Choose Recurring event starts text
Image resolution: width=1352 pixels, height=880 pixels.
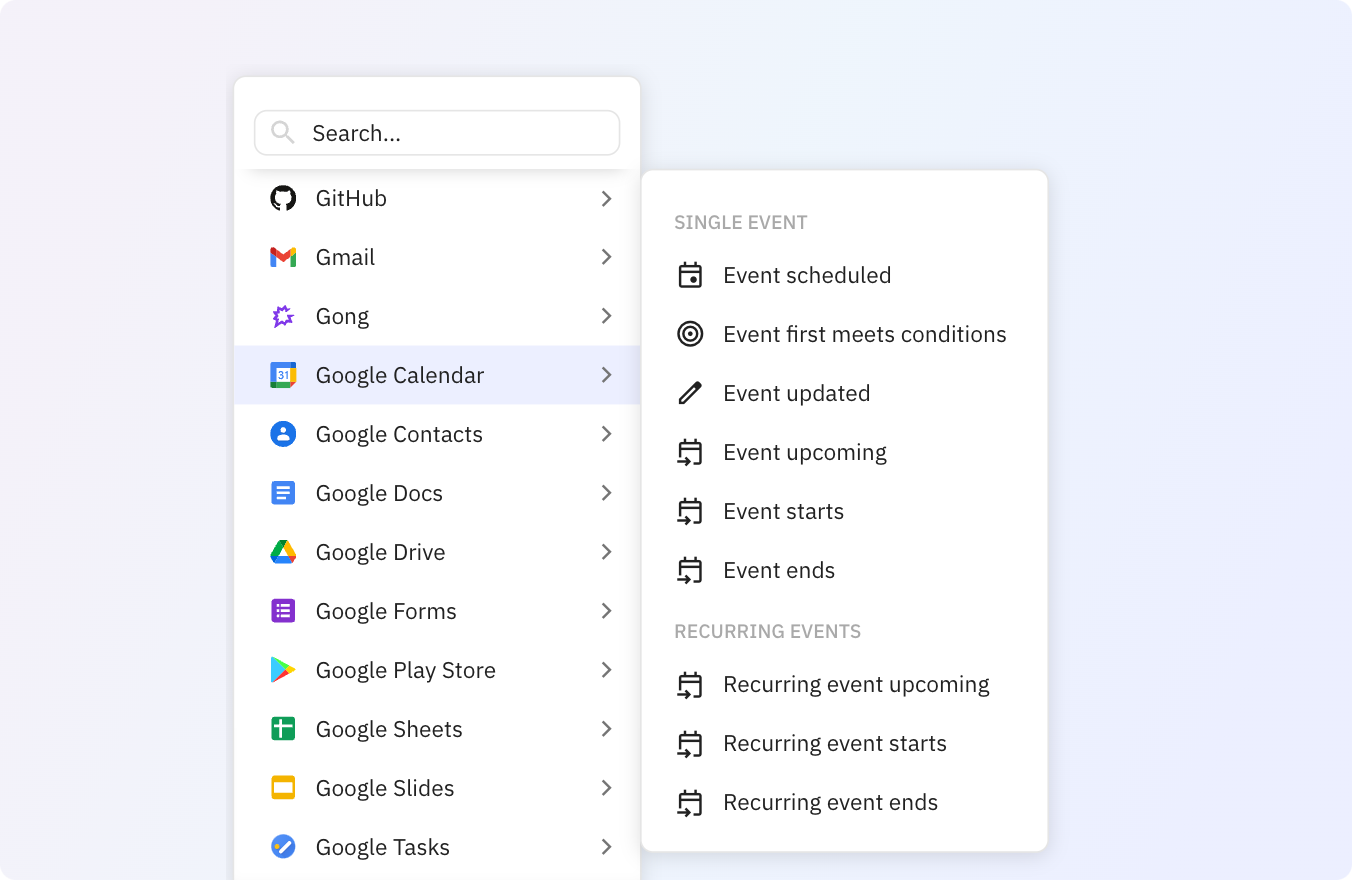coord(835,743)
